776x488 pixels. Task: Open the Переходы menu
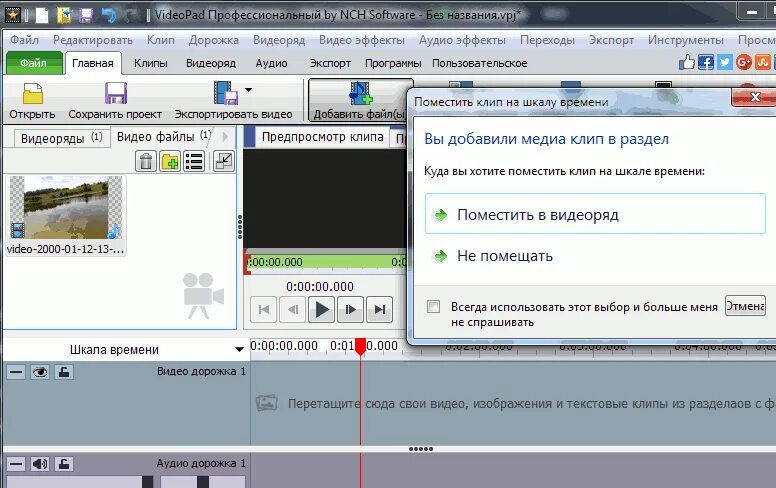point(547,40)
